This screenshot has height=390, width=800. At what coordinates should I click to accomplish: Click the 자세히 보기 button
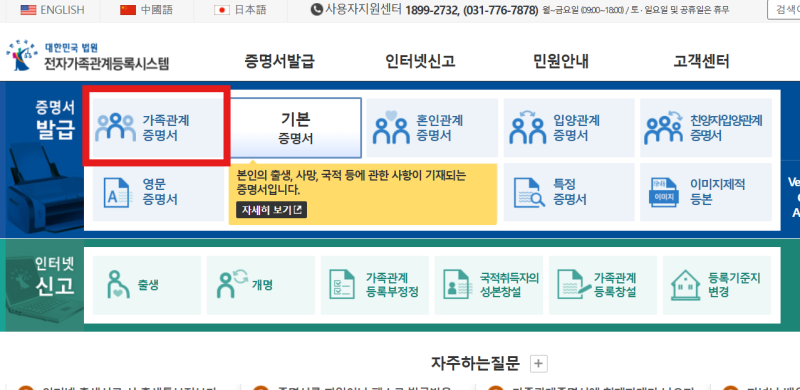(x=271, y=210)
